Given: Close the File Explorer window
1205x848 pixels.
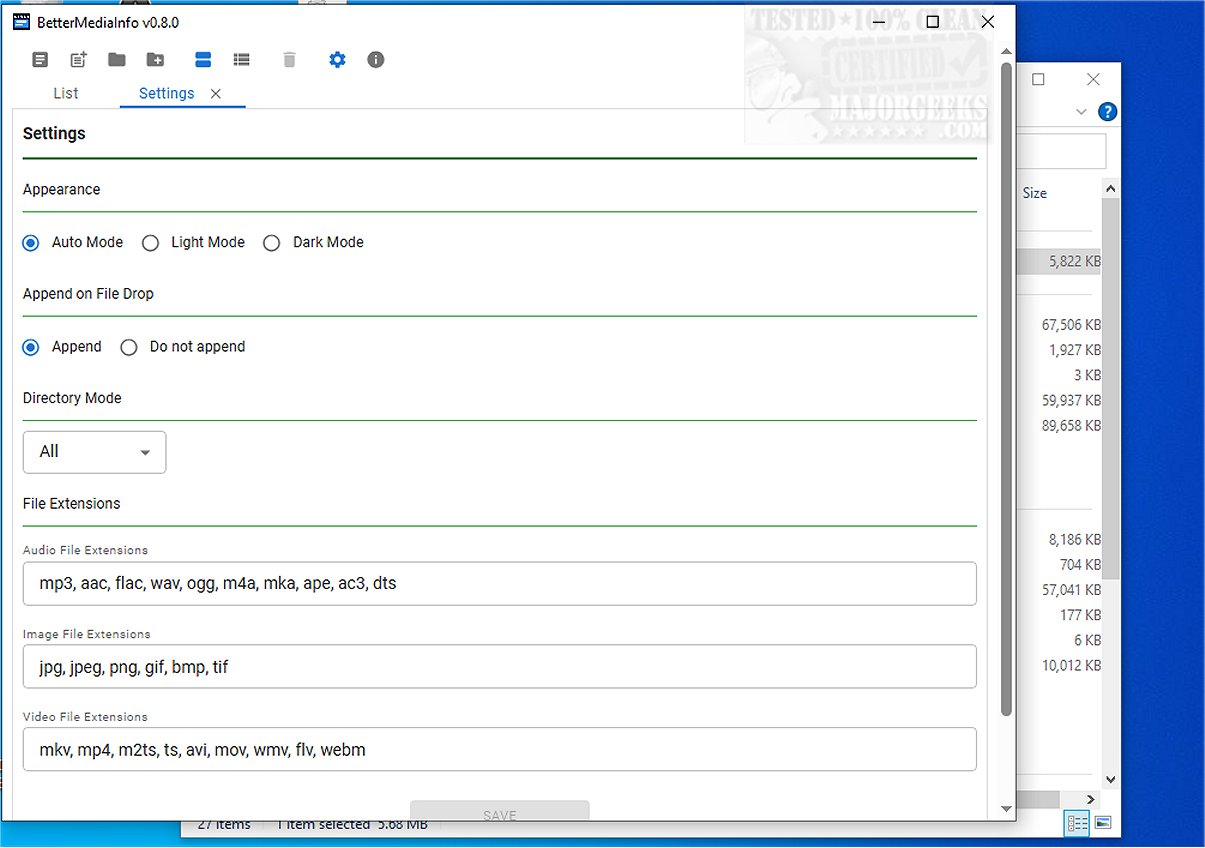Looking at the screenshot, I should click(x=1092, y=80).
